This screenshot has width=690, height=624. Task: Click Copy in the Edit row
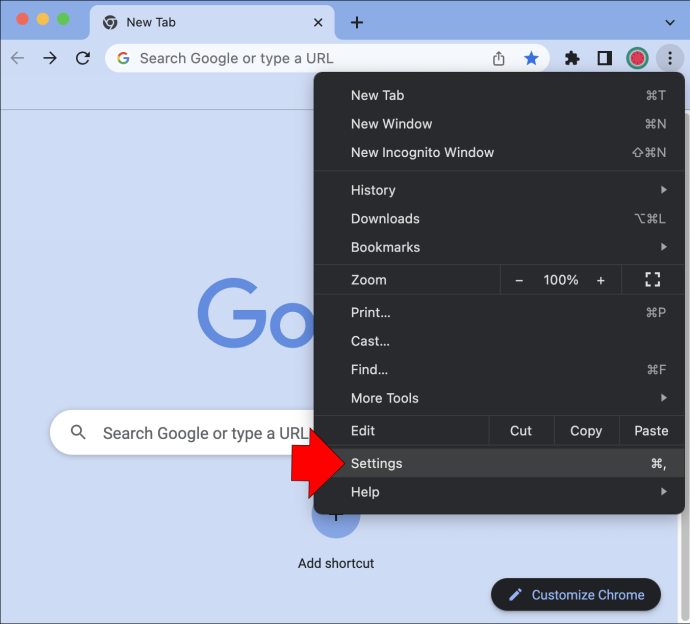point(586,431)
